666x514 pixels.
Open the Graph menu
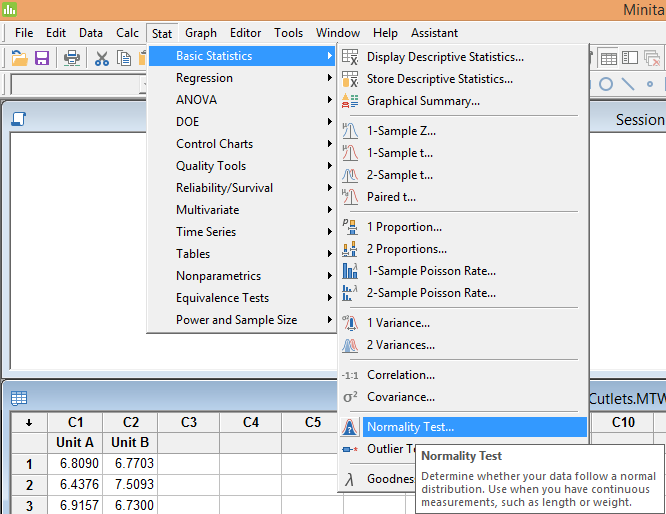[201, 33]
